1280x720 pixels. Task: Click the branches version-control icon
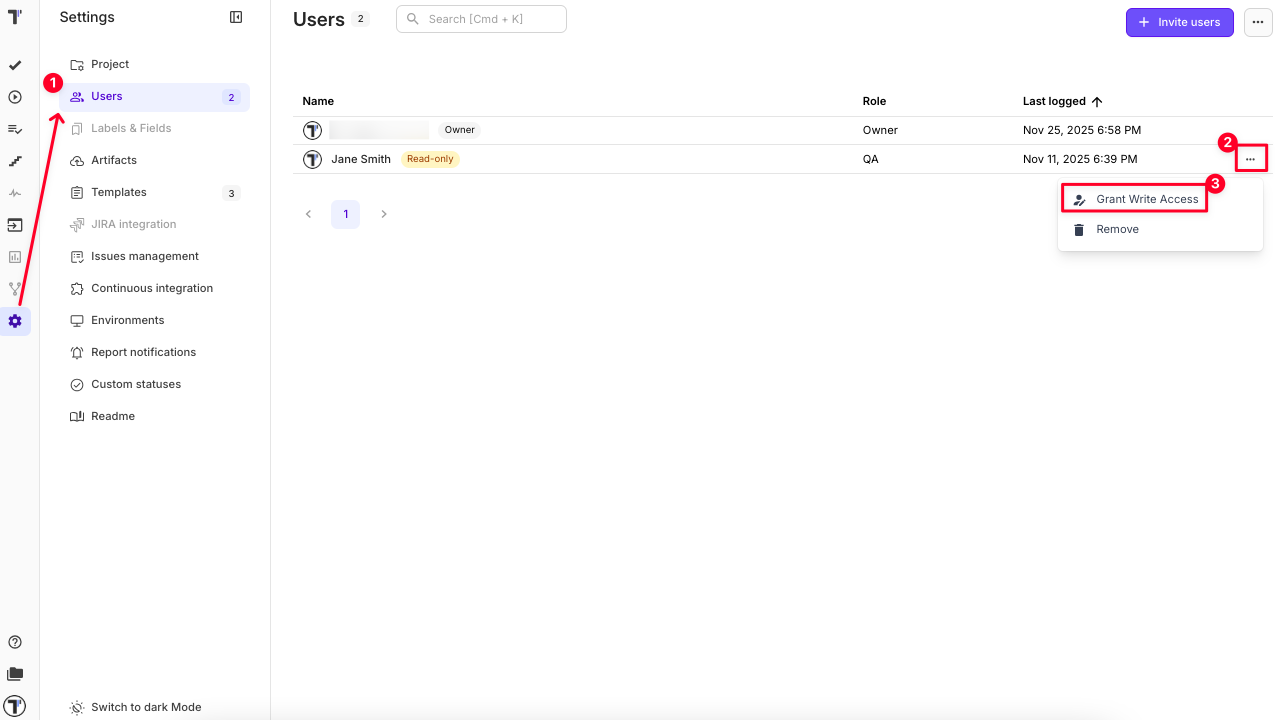point(14,289)
